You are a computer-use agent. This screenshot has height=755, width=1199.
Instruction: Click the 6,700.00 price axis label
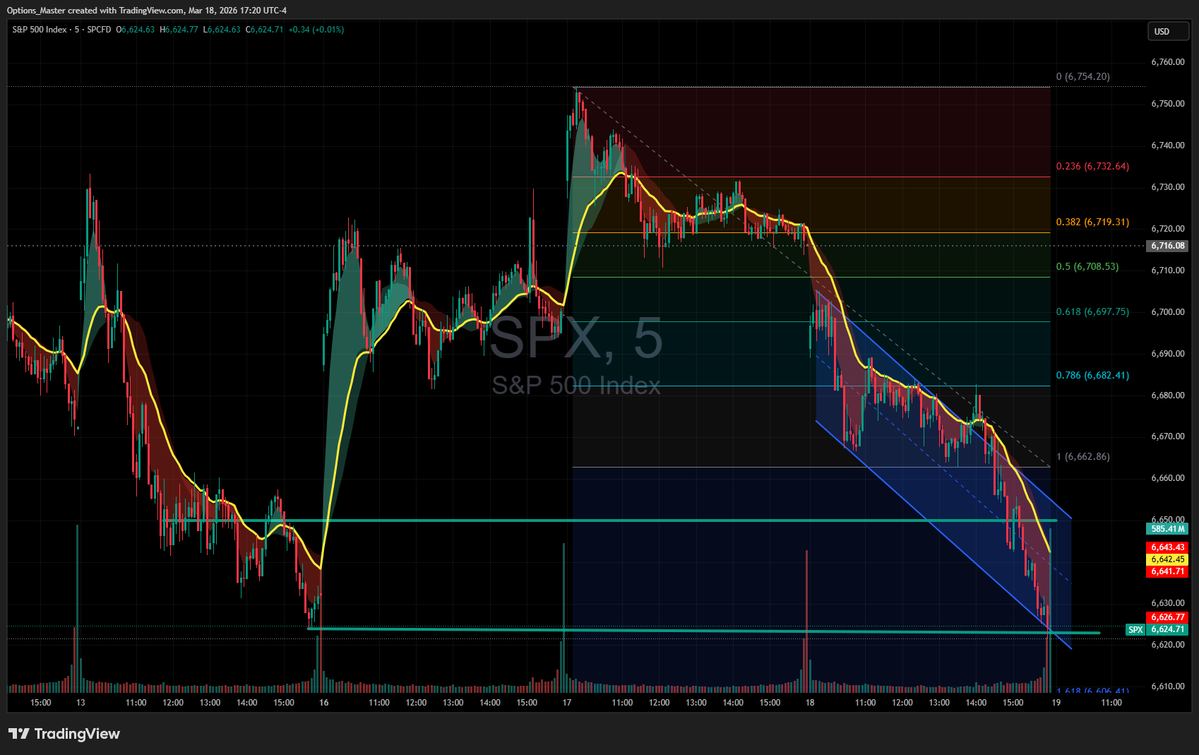point(1168,312)
